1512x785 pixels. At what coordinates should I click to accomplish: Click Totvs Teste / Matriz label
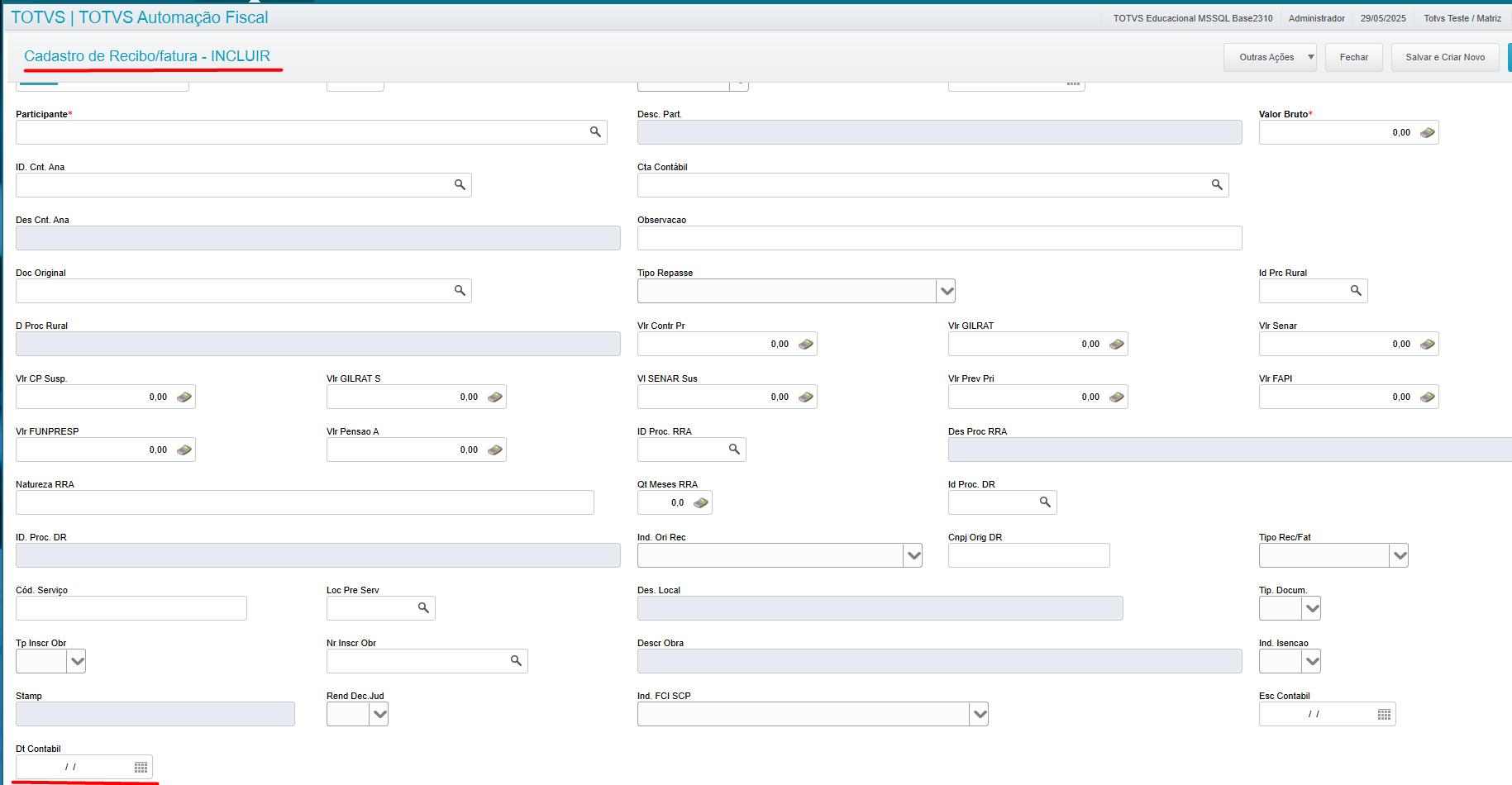[1462, 18]
